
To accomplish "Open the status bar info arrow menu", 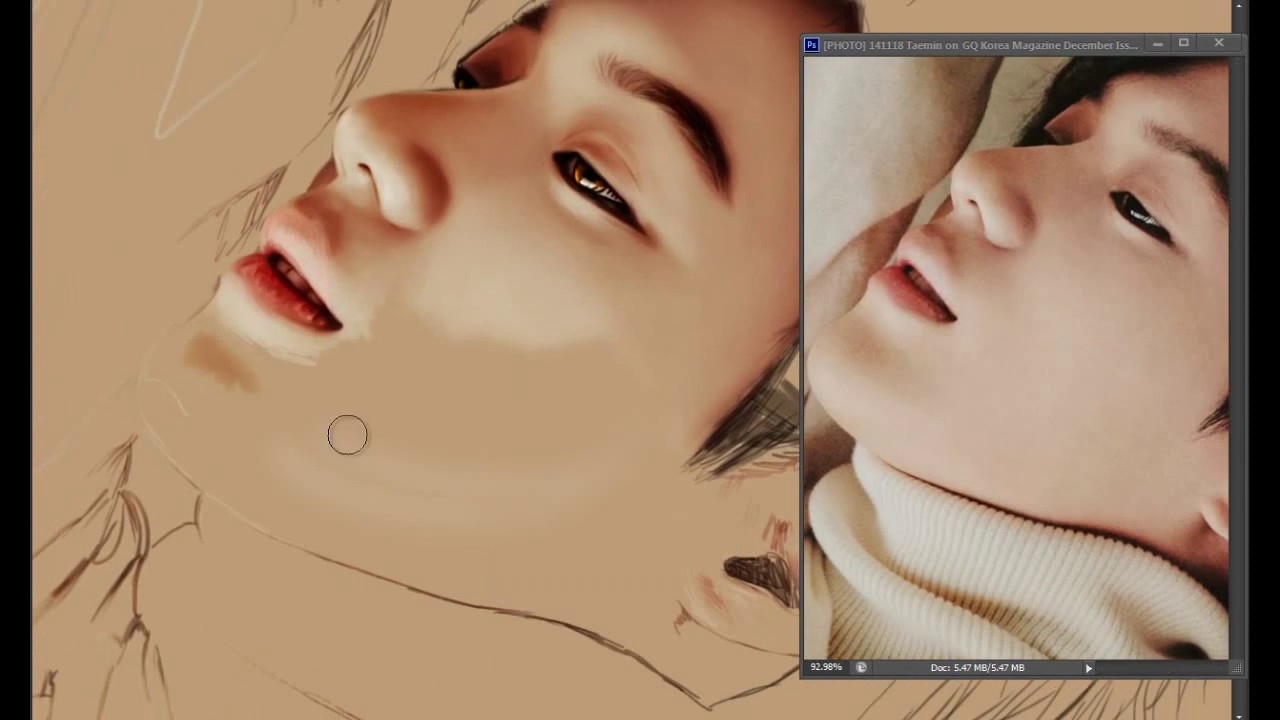I will (1088, 668).
